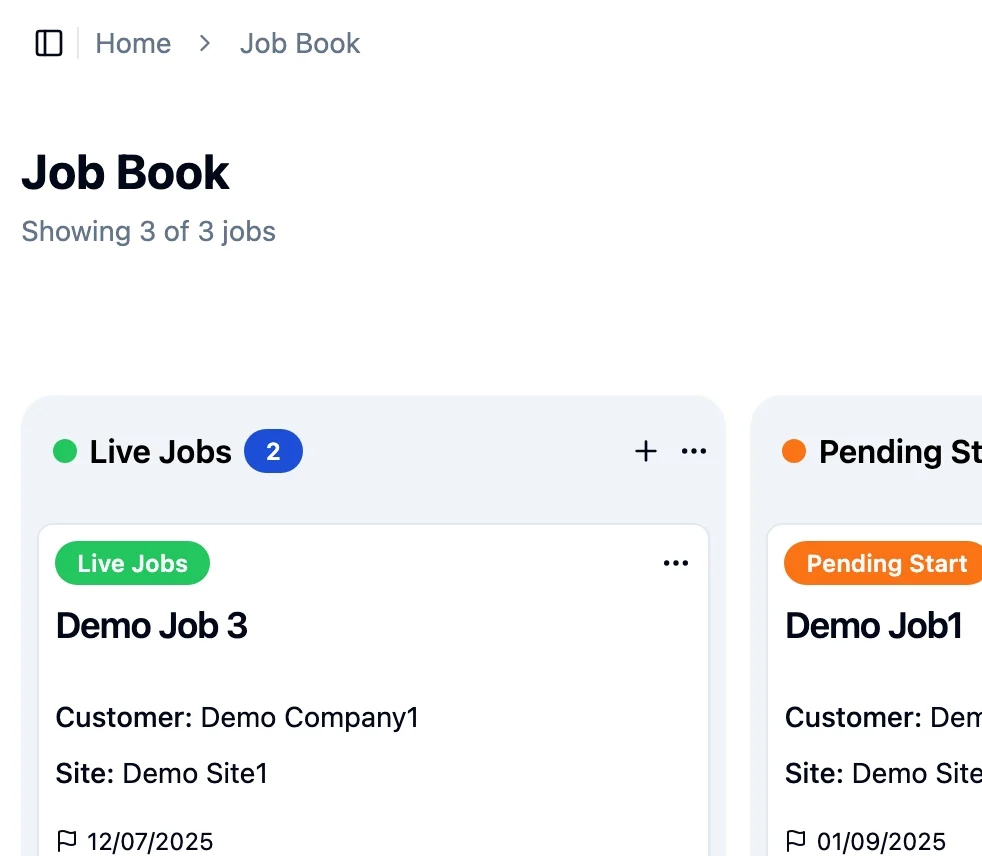
Task: Click the green Live Jobs tag on card
Action: coord(132,563)
